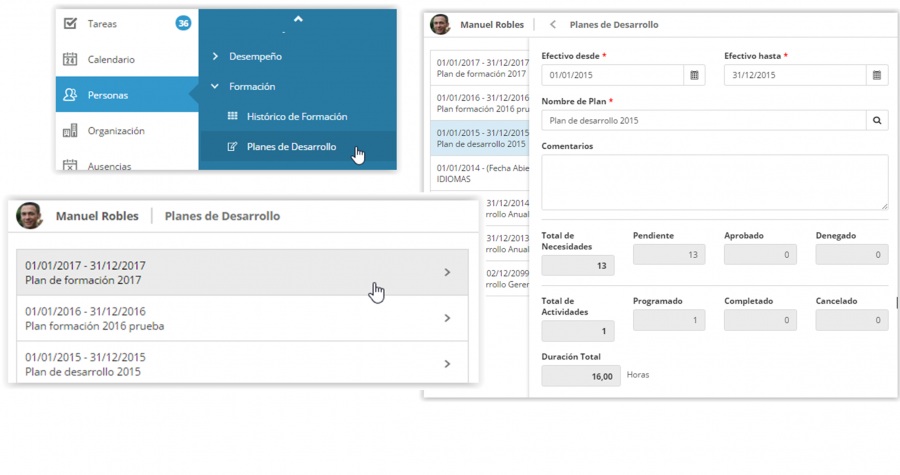Click inside the Comentarios text area

pyautogui.click(x=714, y=182)
